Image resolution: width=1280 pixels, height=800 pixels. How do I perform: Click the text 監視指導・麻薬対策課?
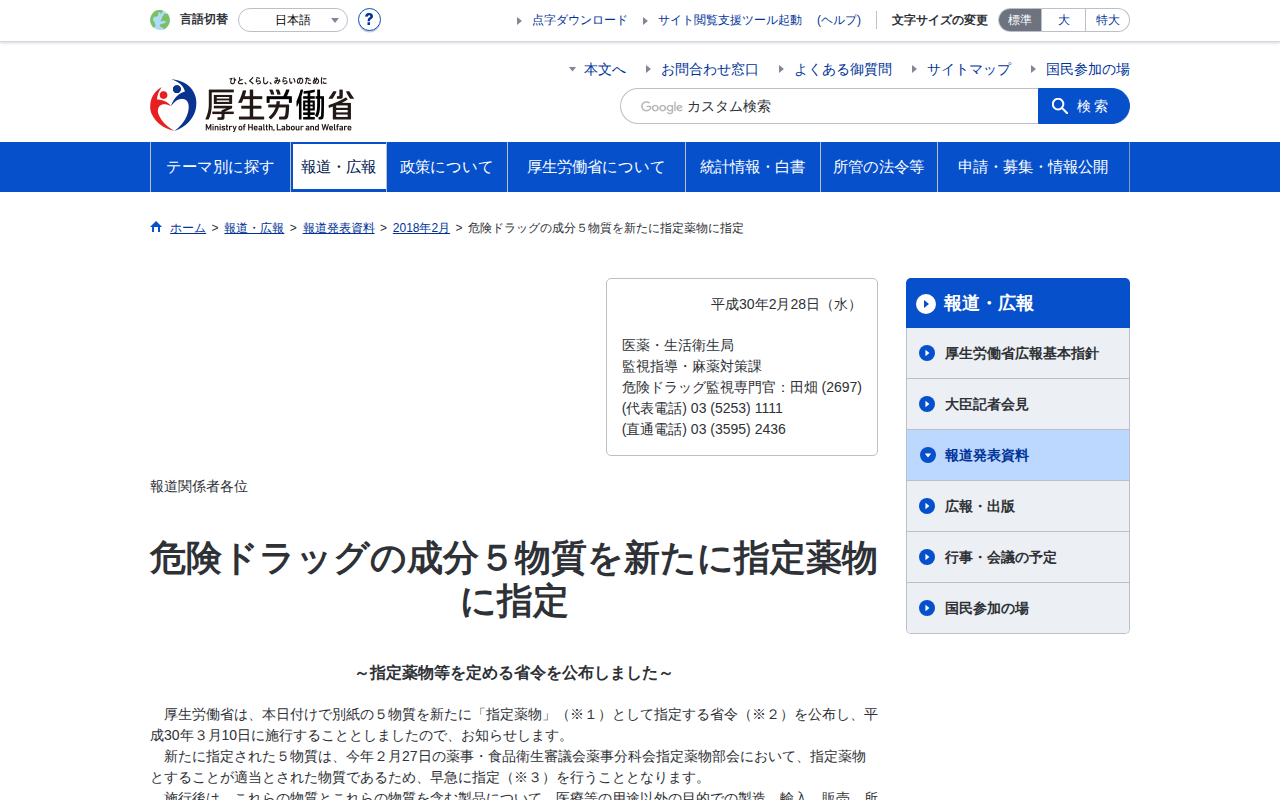coord(692,366)
